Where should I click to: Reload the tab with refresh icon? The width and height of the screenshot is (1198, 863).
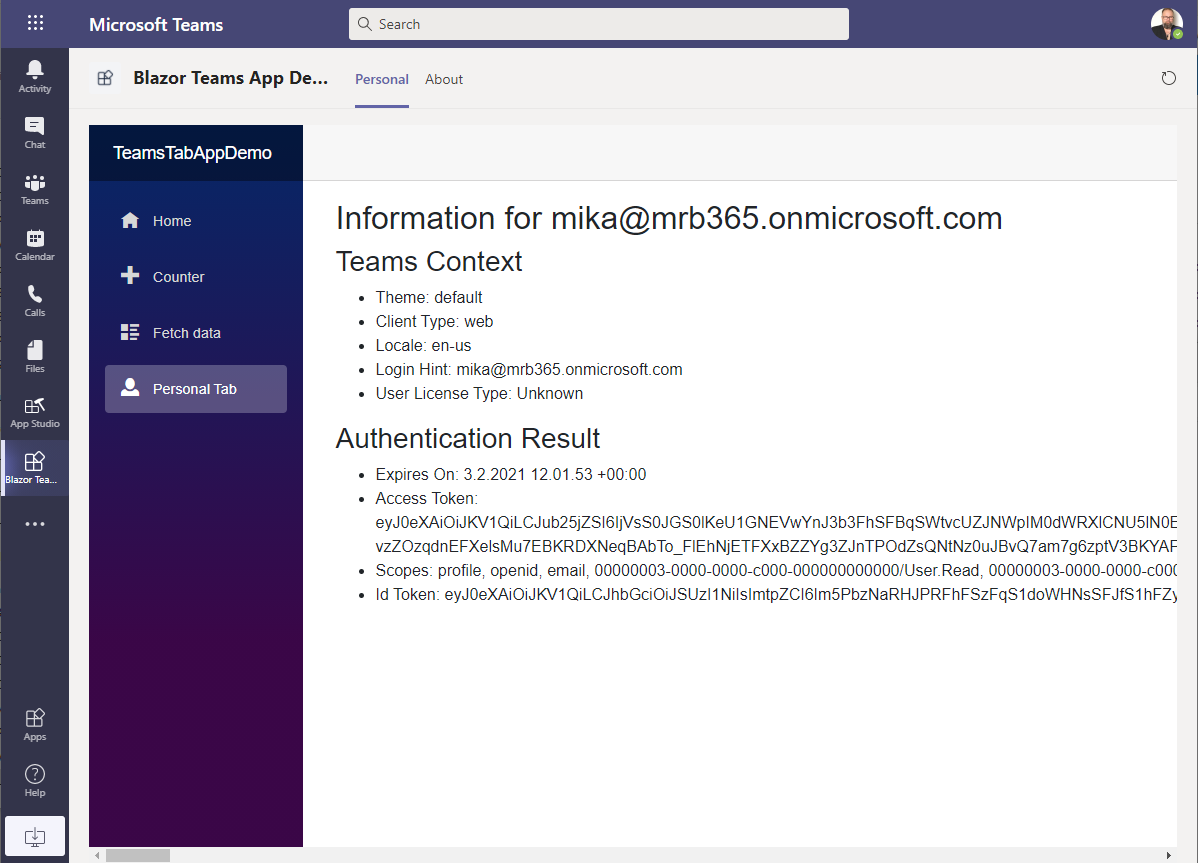[1168, 78]
